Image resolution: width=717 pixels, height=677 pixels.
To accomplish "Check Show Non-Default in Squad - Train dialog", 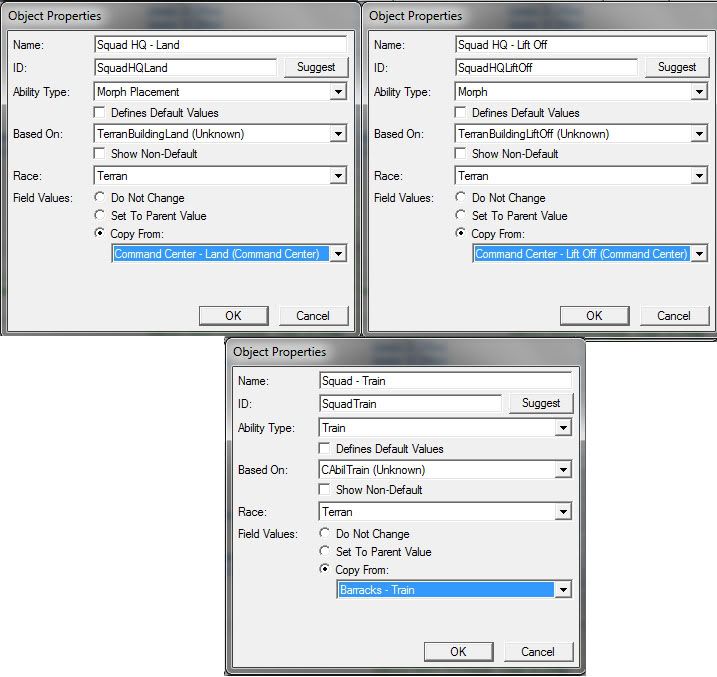I will point(324,490).
